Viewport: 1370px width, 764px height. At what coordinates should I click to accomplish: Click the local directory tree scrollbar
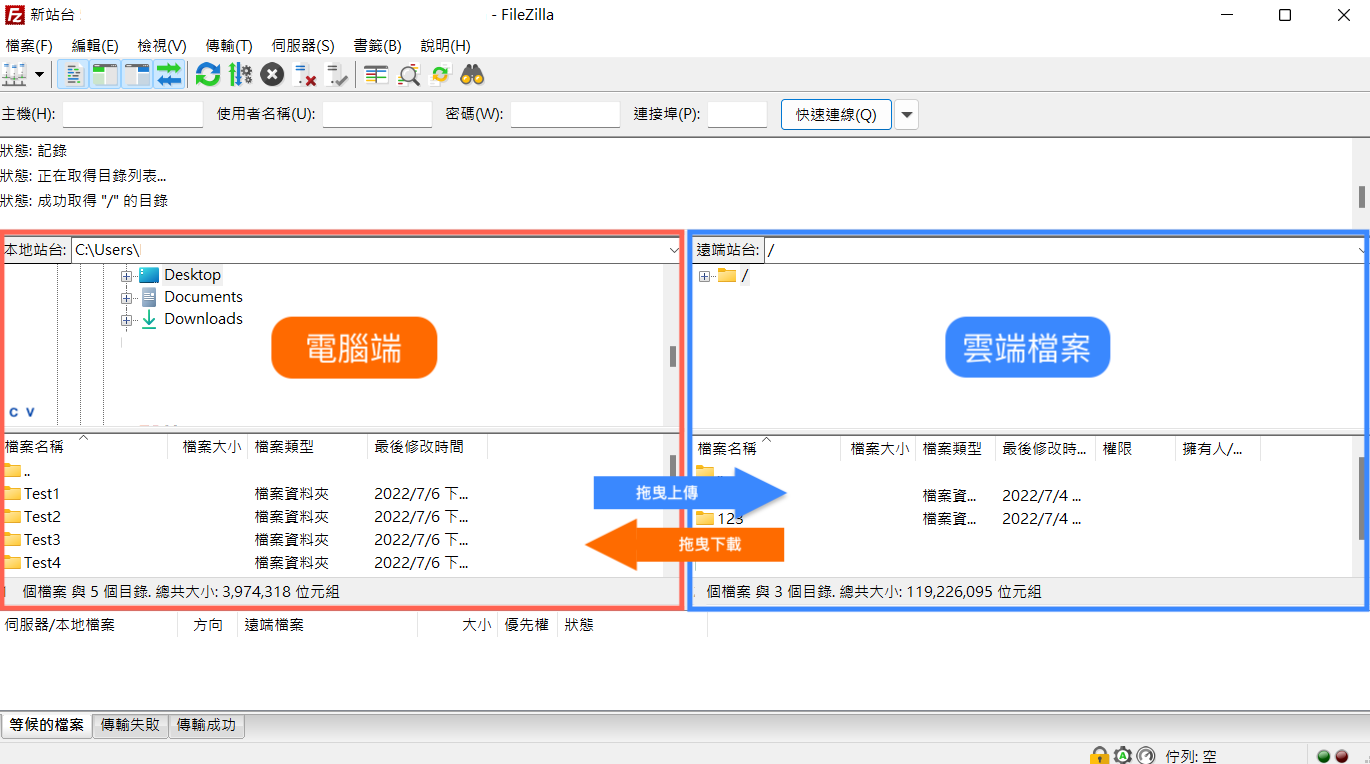click(673, 356)
